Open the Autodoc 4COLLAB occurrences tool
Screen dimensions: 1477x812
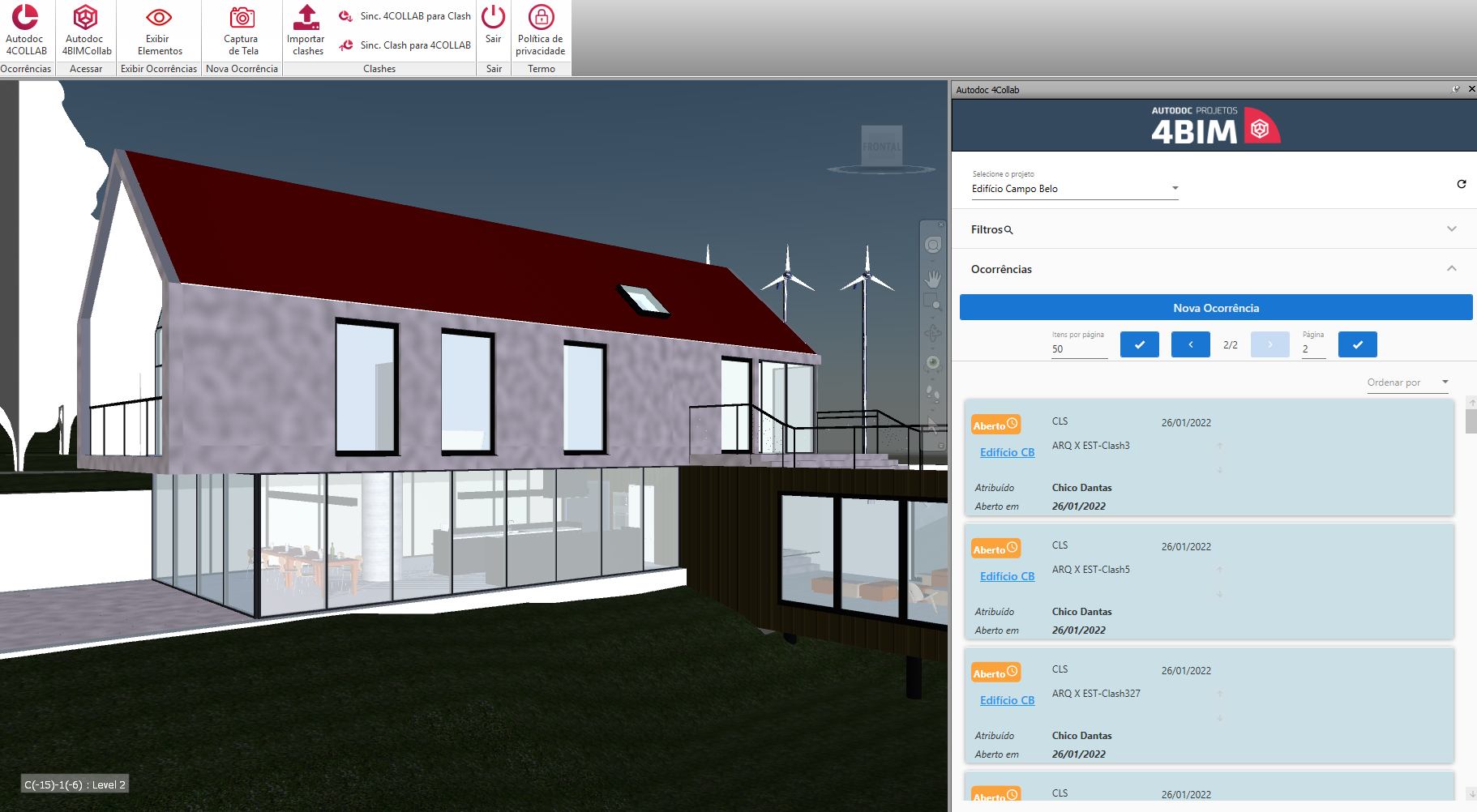click(x=26, y=30)
